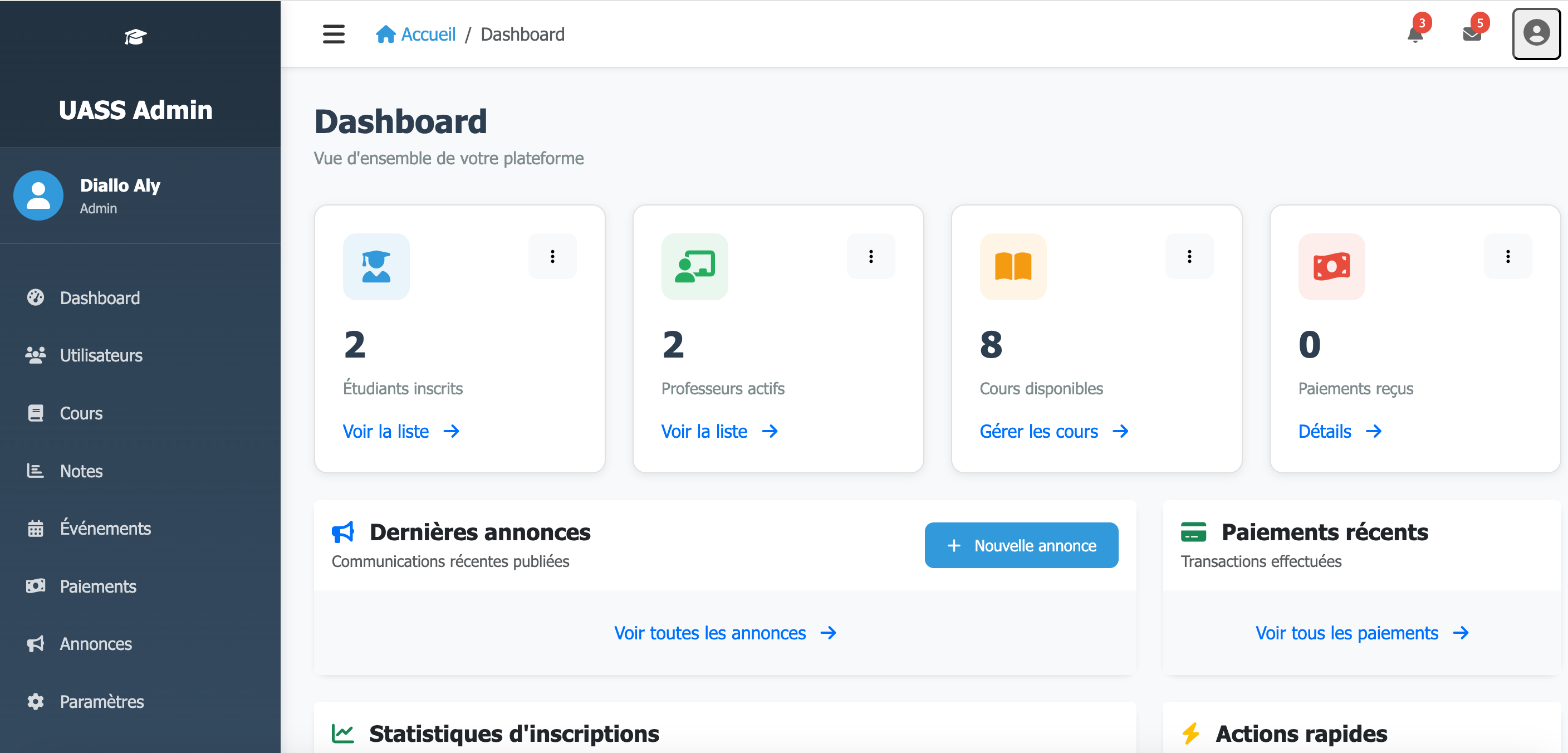Image resolution: width=1568 pixels, height=753 pixels.
Task: Select the Cours book icon in sidebar
Action: 36,413
